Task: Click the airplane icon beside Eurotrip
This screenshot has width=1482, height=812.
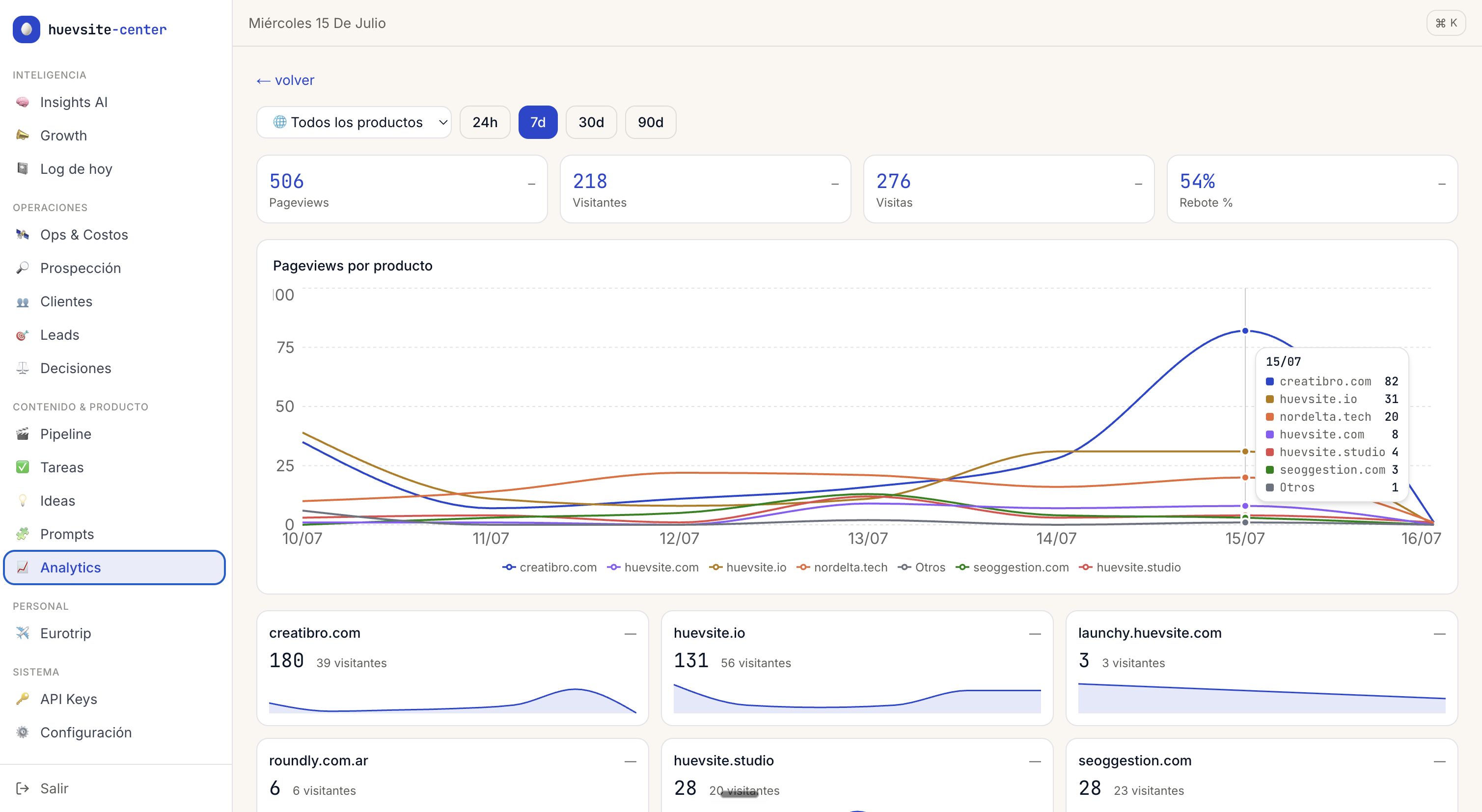Action: coord(23,633)
